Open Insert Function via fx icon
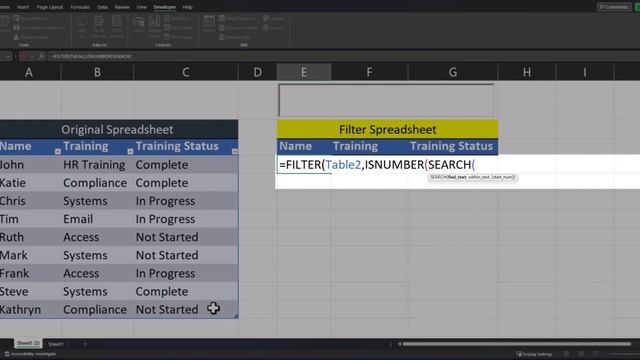Screen dimensions: 640x360 click(41, 56)
